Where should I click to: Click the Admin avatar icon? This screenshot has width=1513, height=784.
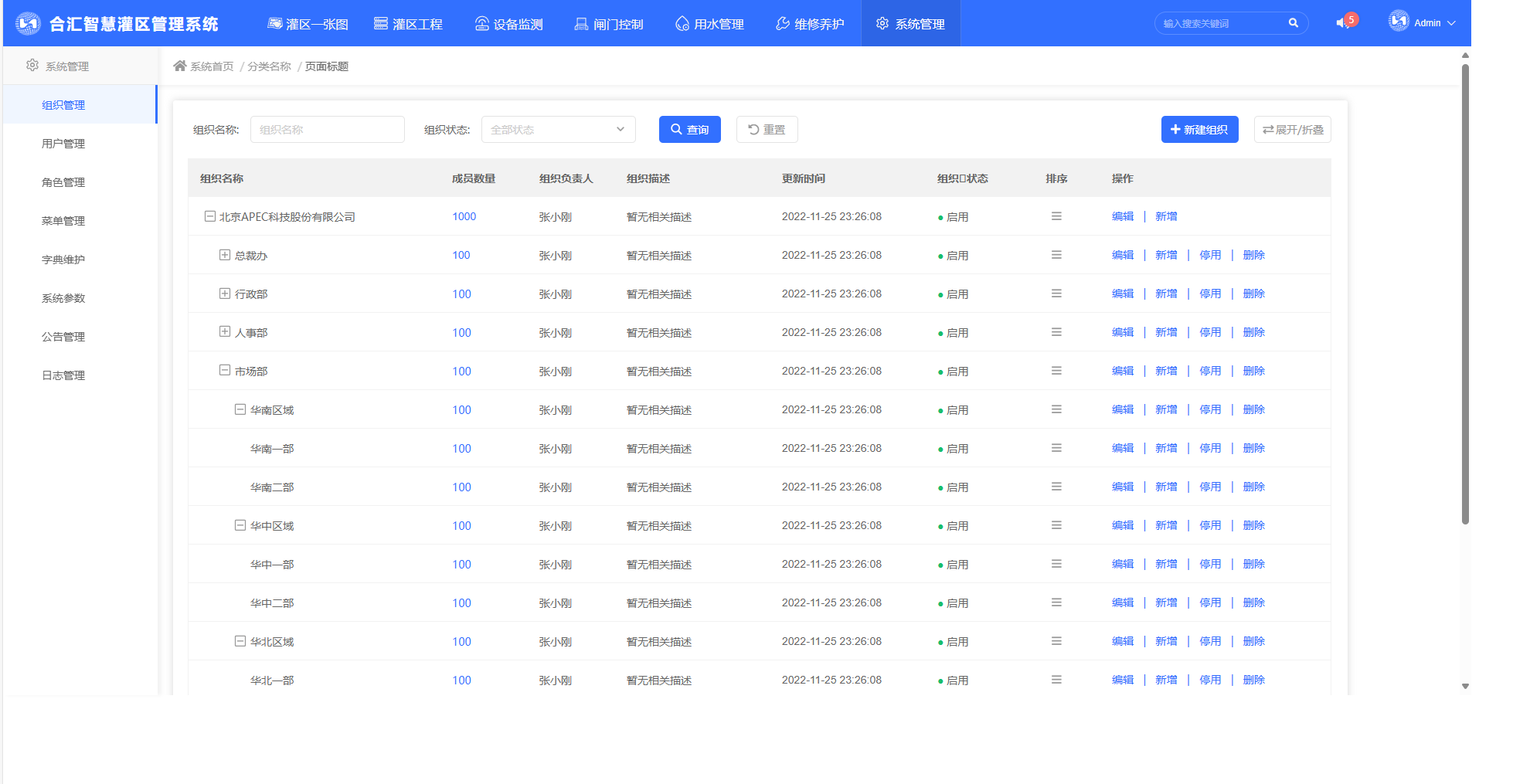(x=1398, y=22)
